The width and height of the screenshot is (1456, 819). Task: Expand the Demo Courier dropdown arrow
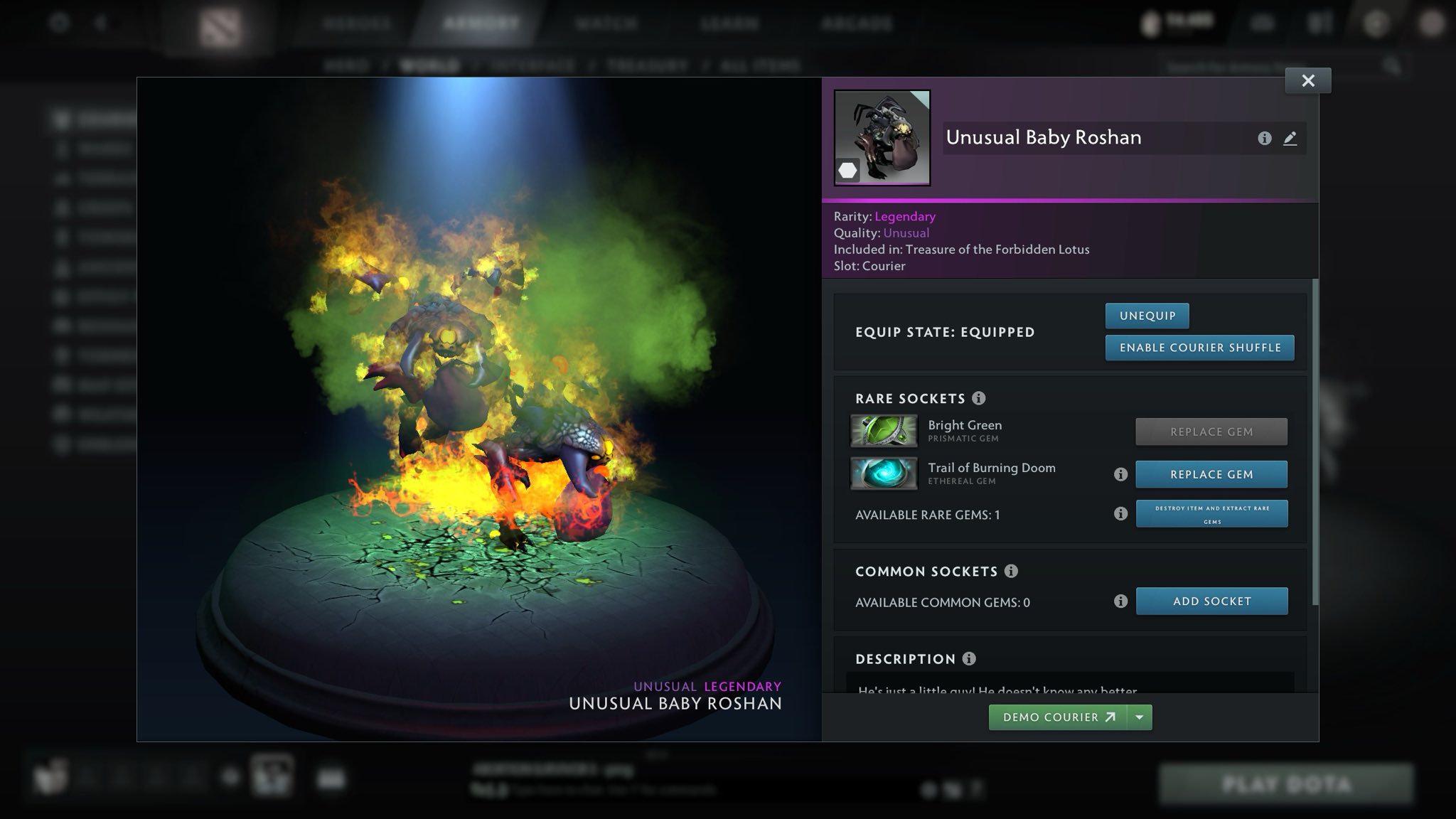[1140, 717]
